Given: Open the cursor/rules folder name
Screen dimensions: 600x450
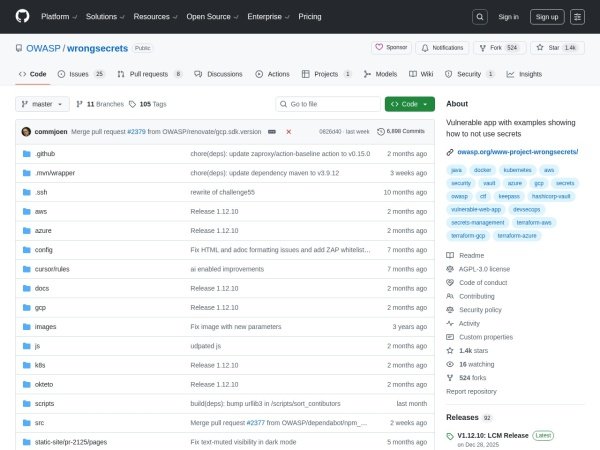Looking at the screenshot, I should click(x=52, y=269).
